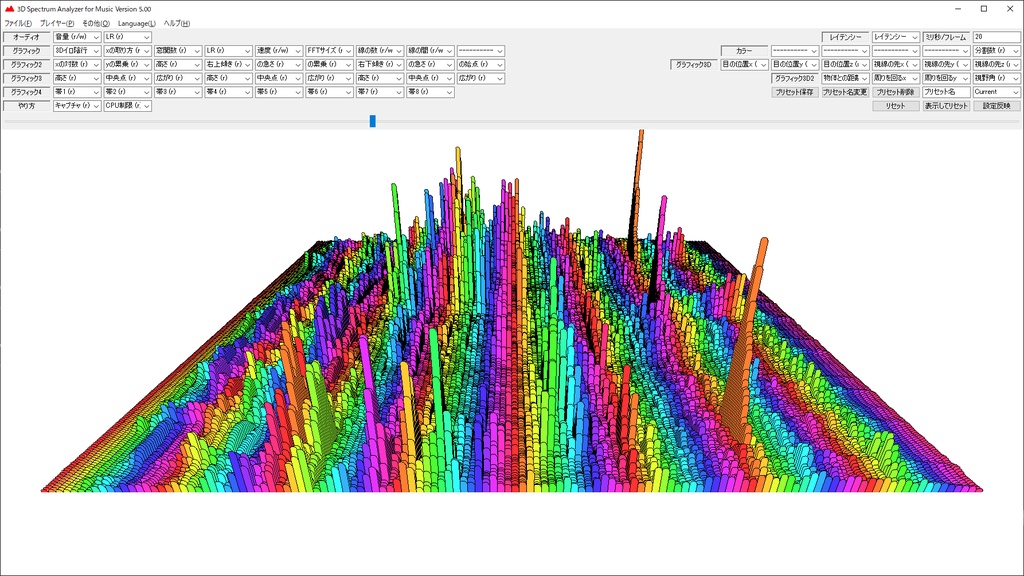Open the Current preset dropdown
Viewport: 1024px width, 576px height.
pyautogui.click(x=997, y=92)
